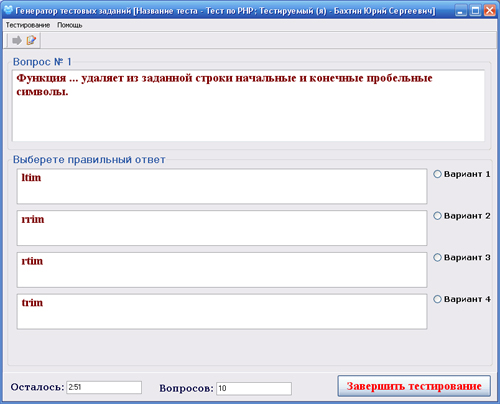500x404 pixels.
Task: Click the notepad with pencil toolbar icon
Action: pos(31,40)
